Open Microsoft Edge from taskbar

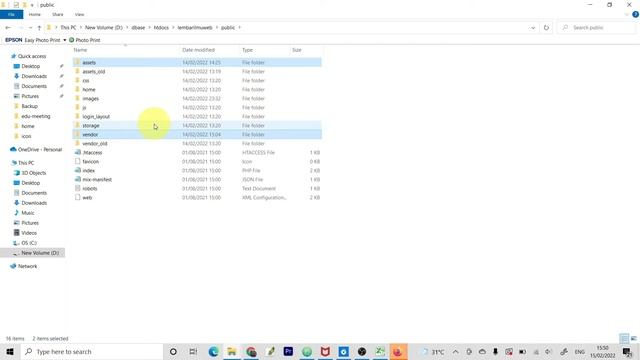213,351
